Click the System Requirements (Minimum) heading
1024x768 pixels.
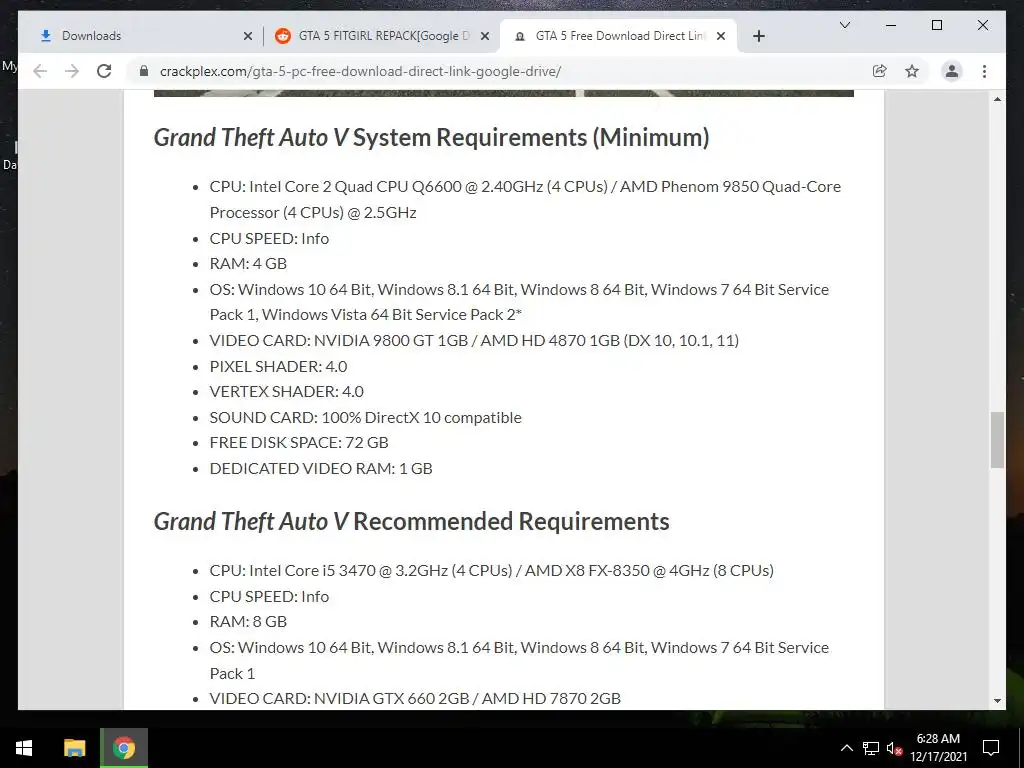(432, 137)
